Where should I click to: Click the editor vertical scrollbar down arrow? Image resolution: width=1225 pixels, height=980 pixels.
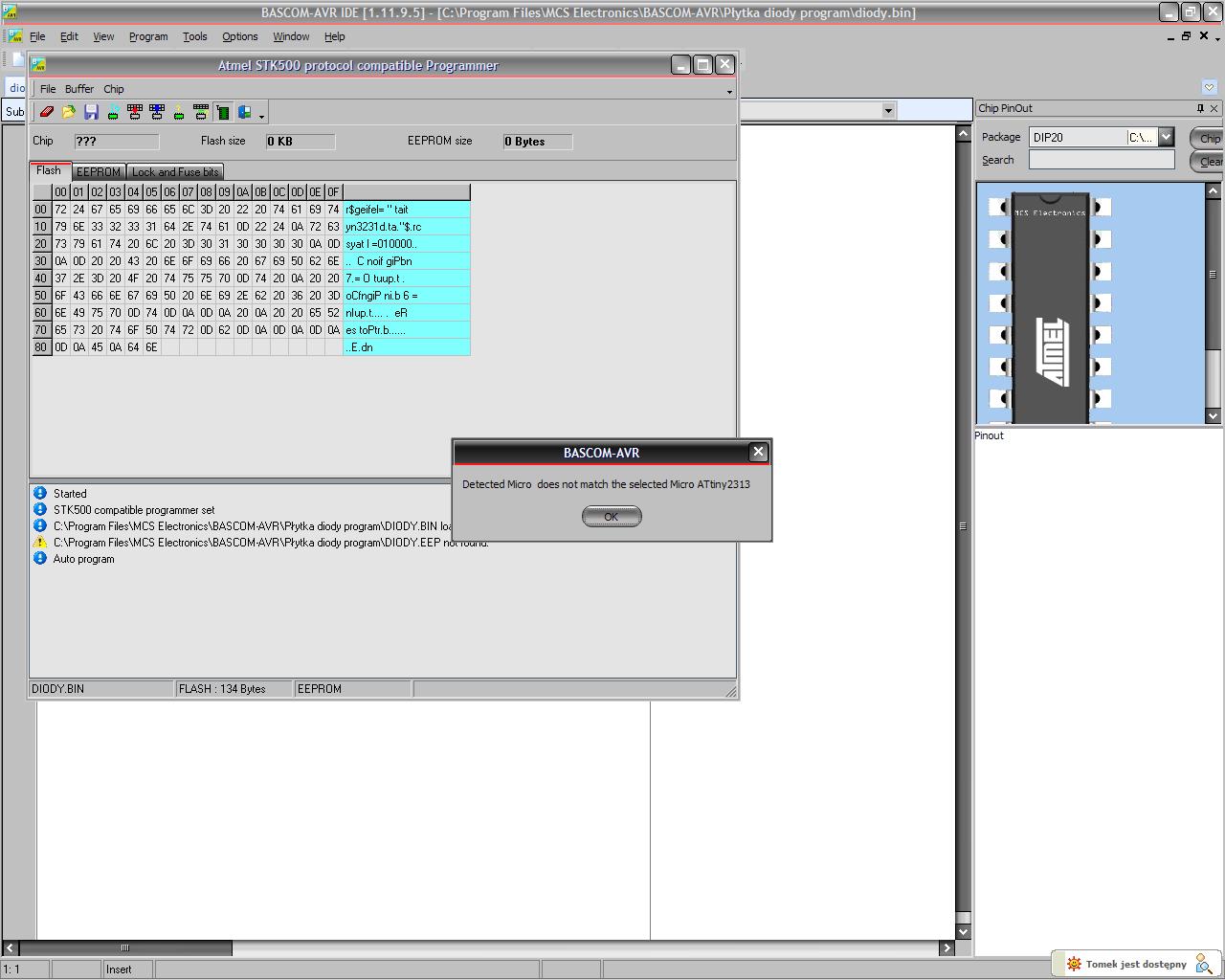tap(964, 931)
